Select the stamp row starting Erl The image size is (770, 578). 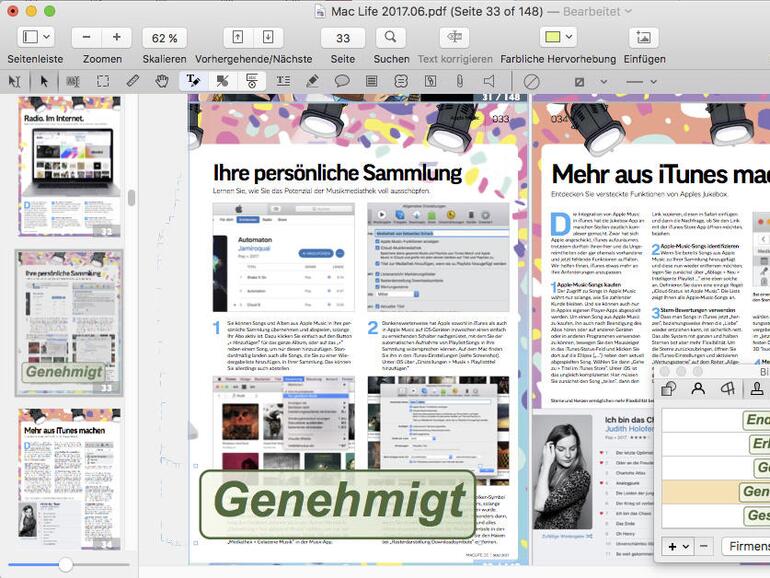click(716, 444)
